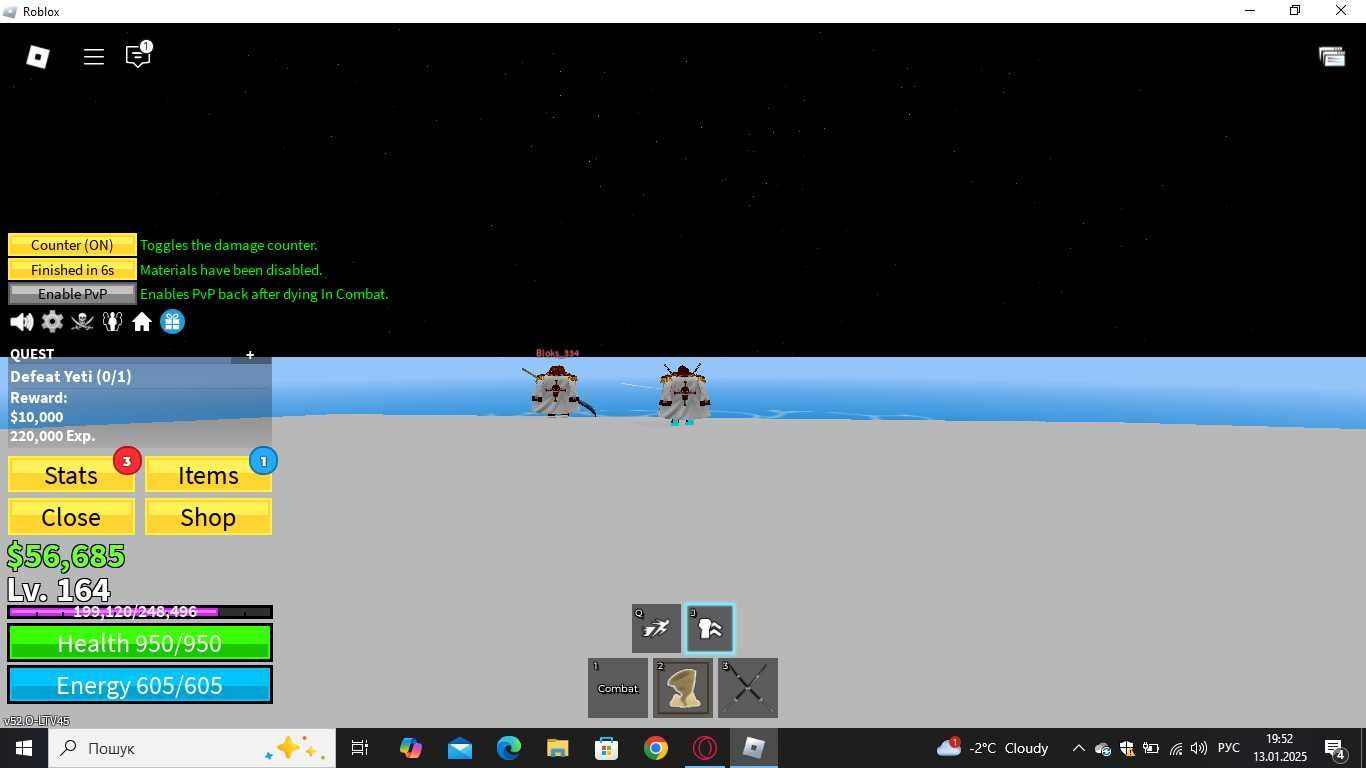1366x768 pixels.
Task: Open Copilot from the taskbar
Action: [411, 748]
